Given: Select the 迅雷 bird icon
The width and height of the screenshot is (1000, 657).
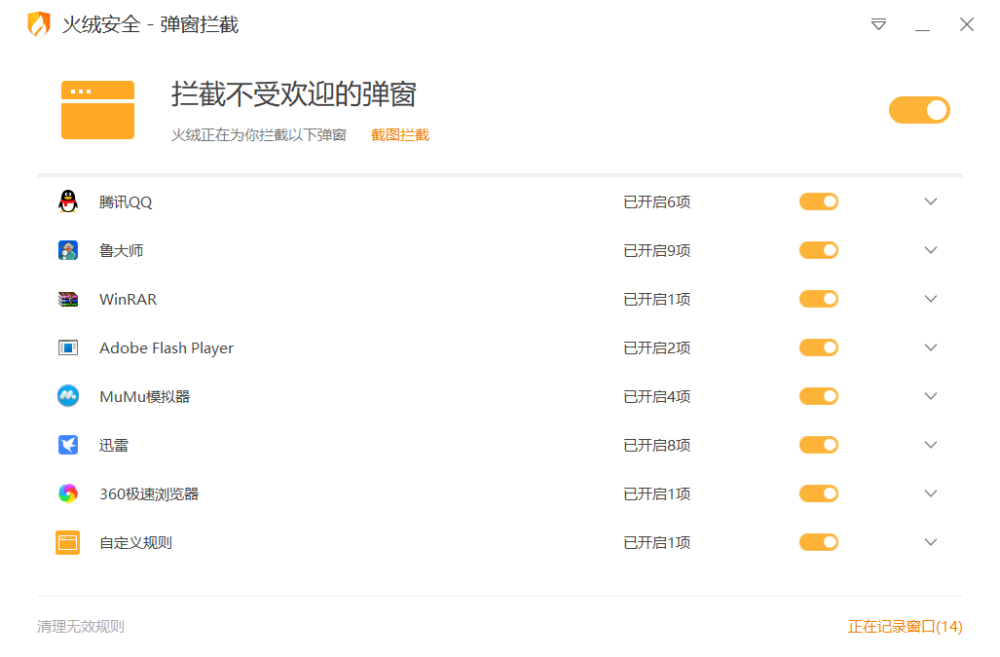Looking at the screenshot, I should pyautogui.click(x=68, y=445).
